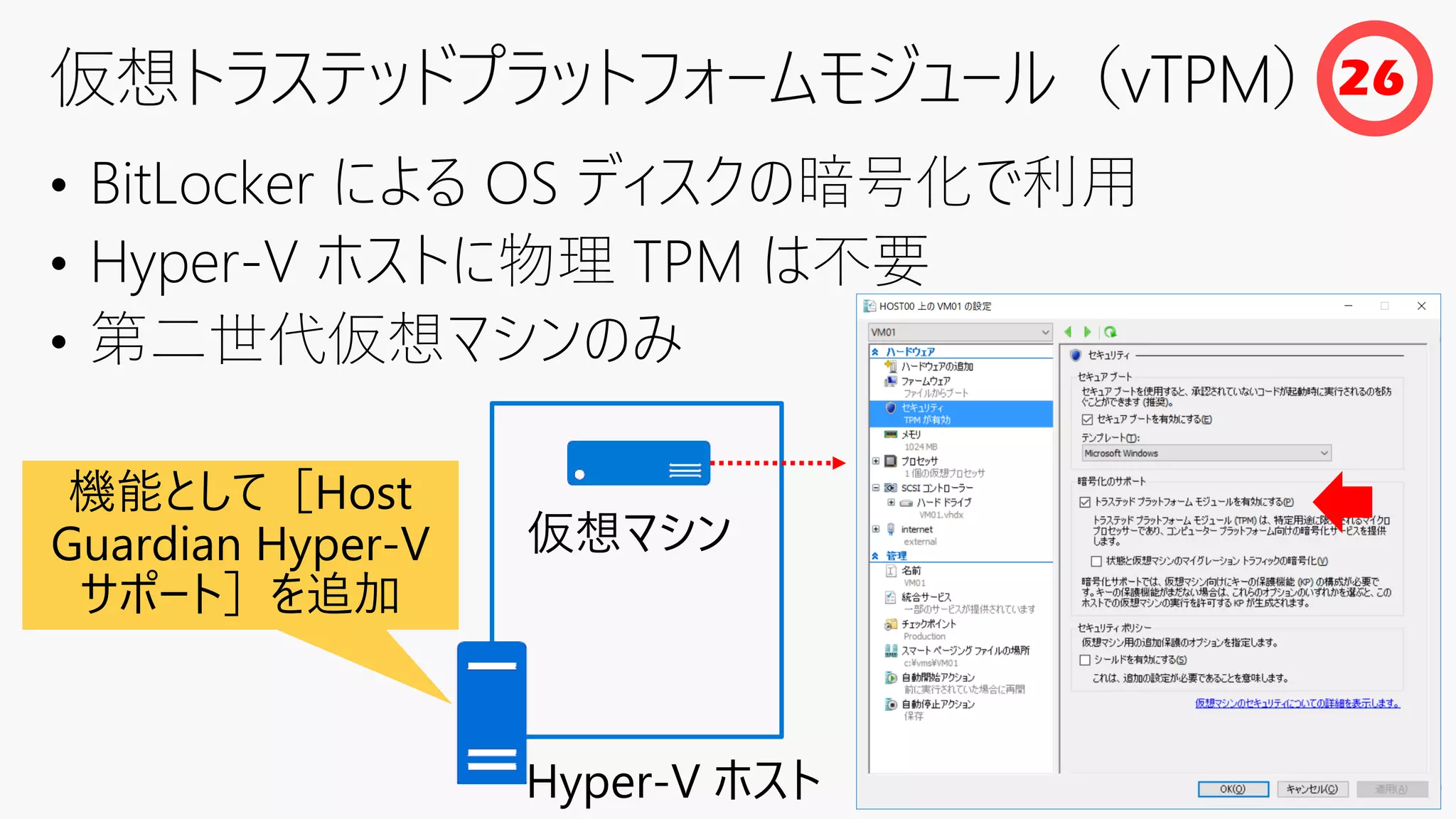Image resolution: width=1456 pixels, height=819 pixels.
Task: Click the 自動停止アクション icon
Action: tap(891, 704)
